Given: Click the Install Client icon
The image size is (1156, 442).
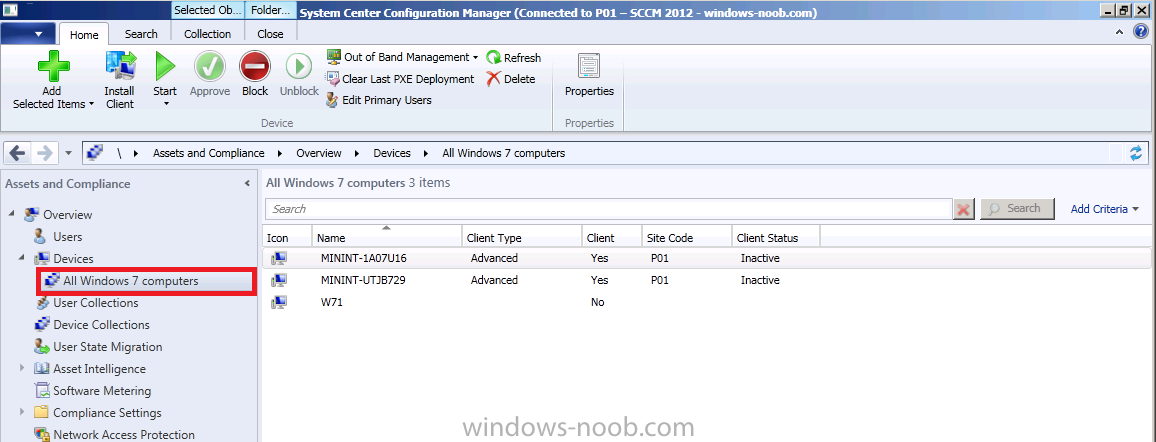Looking at the screenshot, I should point(120,66).
